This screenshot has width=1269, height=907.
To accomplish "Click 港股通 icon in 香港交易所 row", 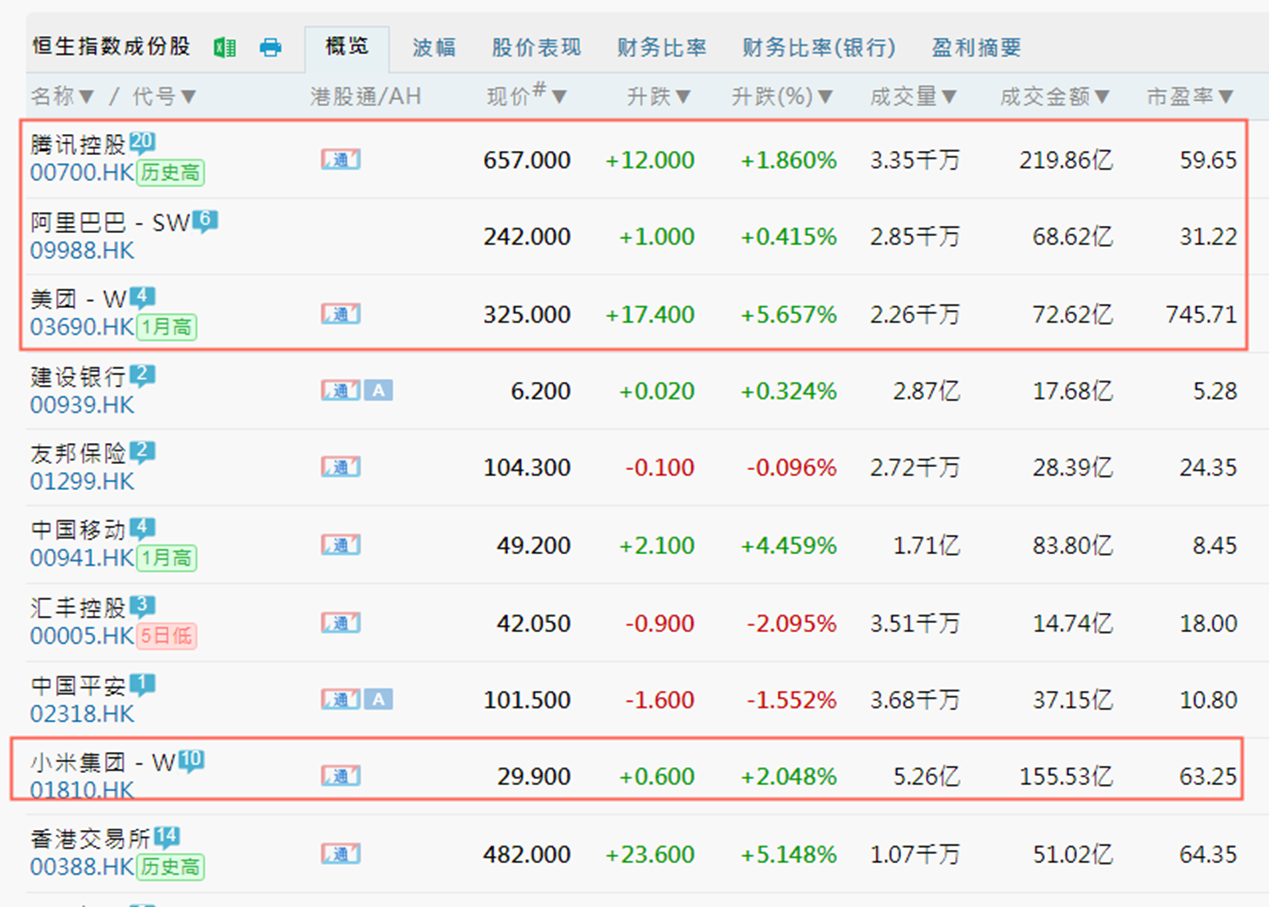I will pyautogui.click(x=341, y=854).
